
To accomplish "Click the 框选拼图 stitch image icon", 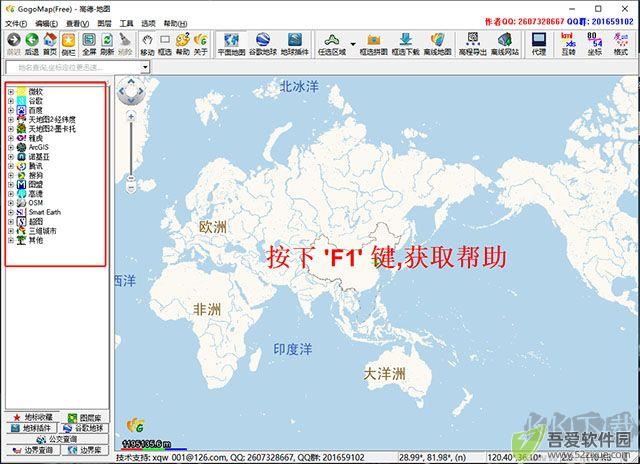I will (373, 44).
